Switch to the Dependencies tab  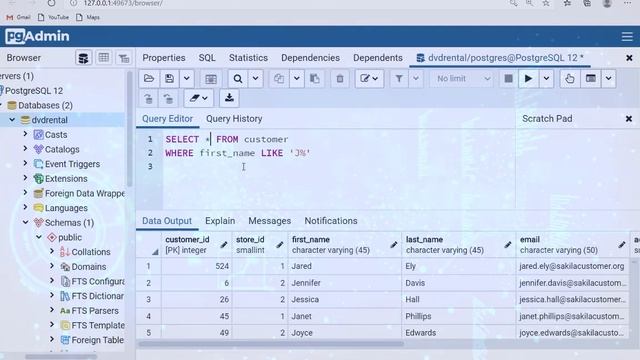(x=310, y=58)
